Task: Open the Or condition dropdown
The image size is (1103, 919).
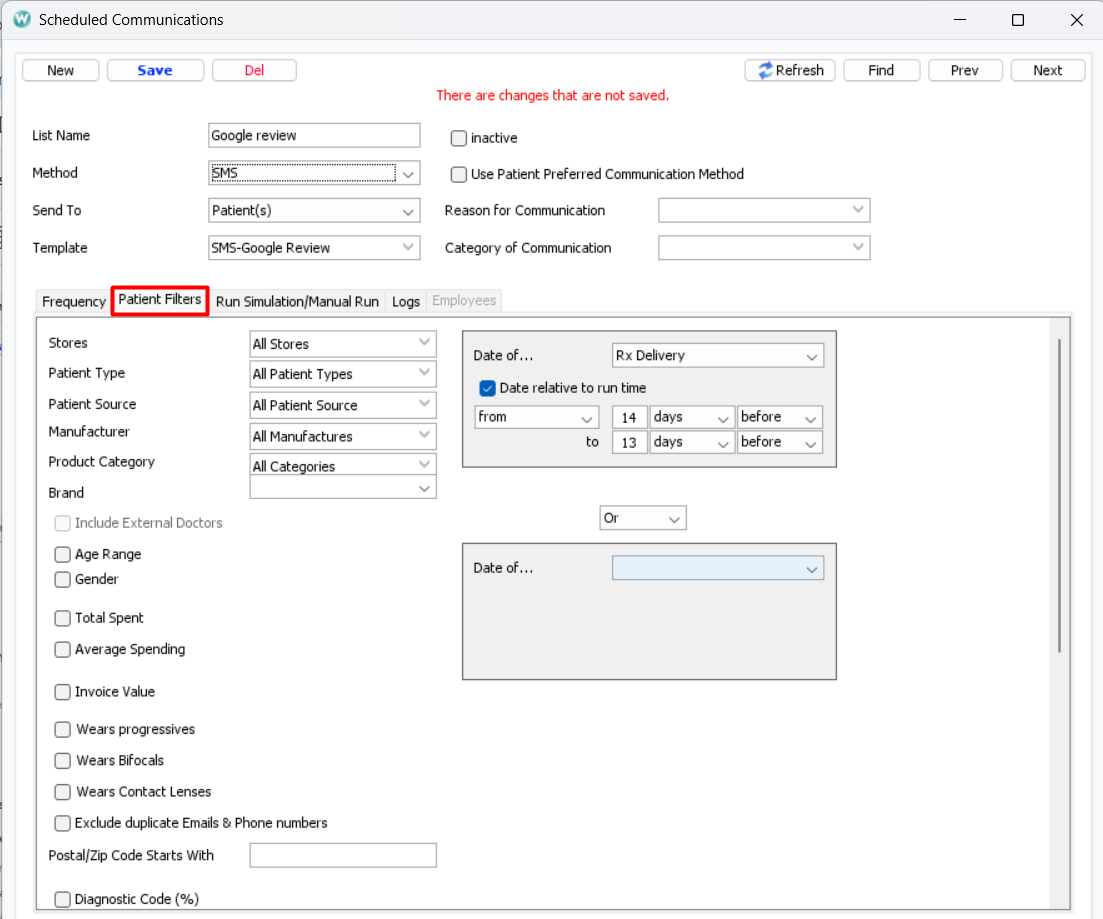Action: pos(643,518)
